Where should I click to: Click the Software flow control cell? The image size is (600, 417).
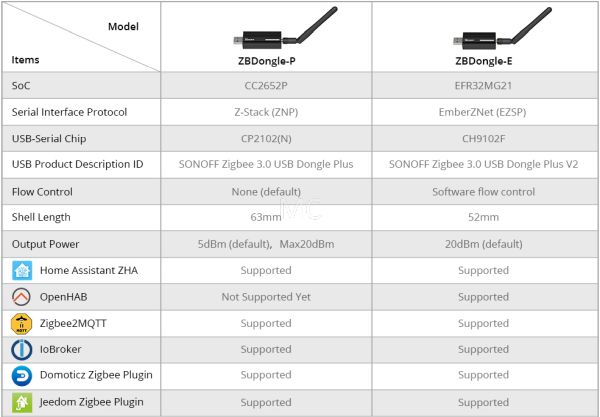[483, 191]
